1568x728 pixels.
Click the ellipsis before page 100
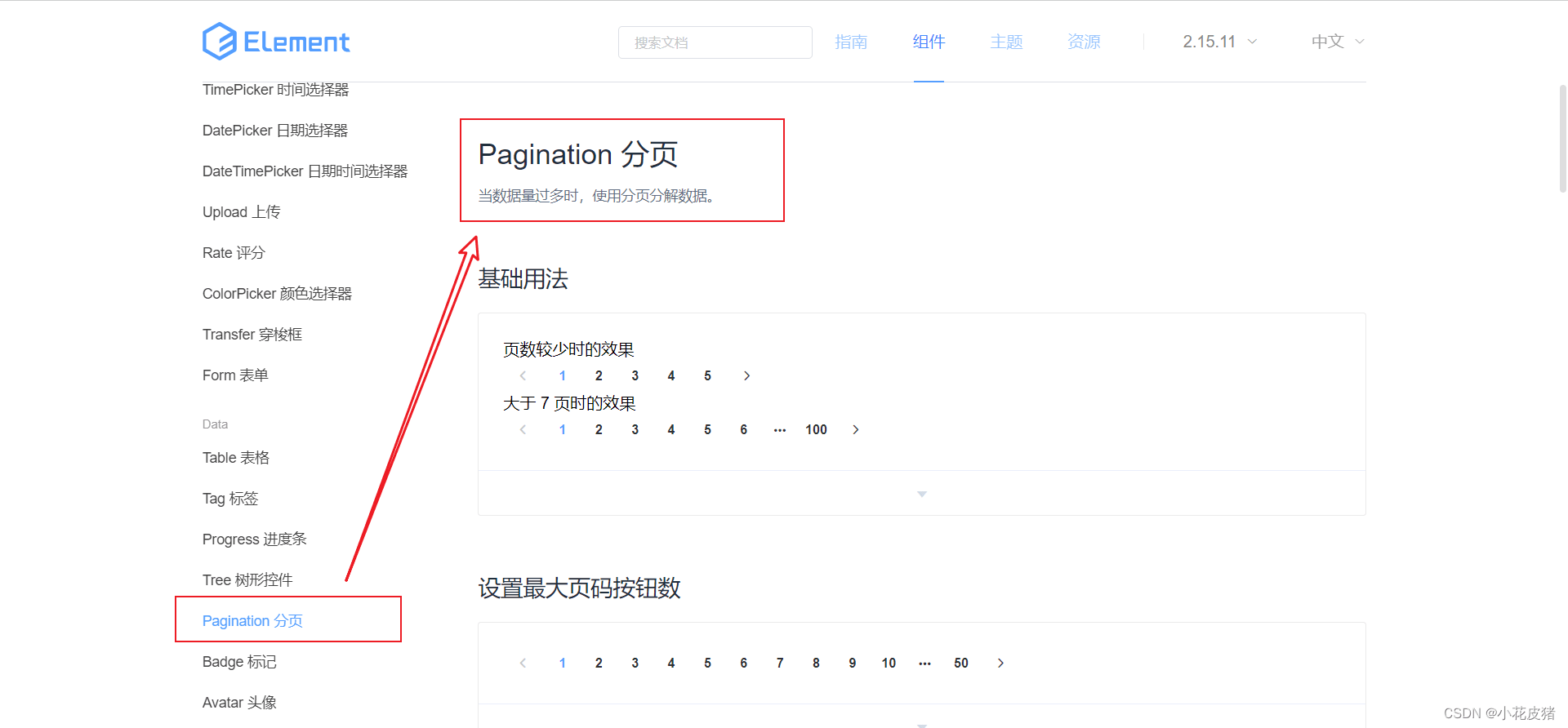point(780,429)
